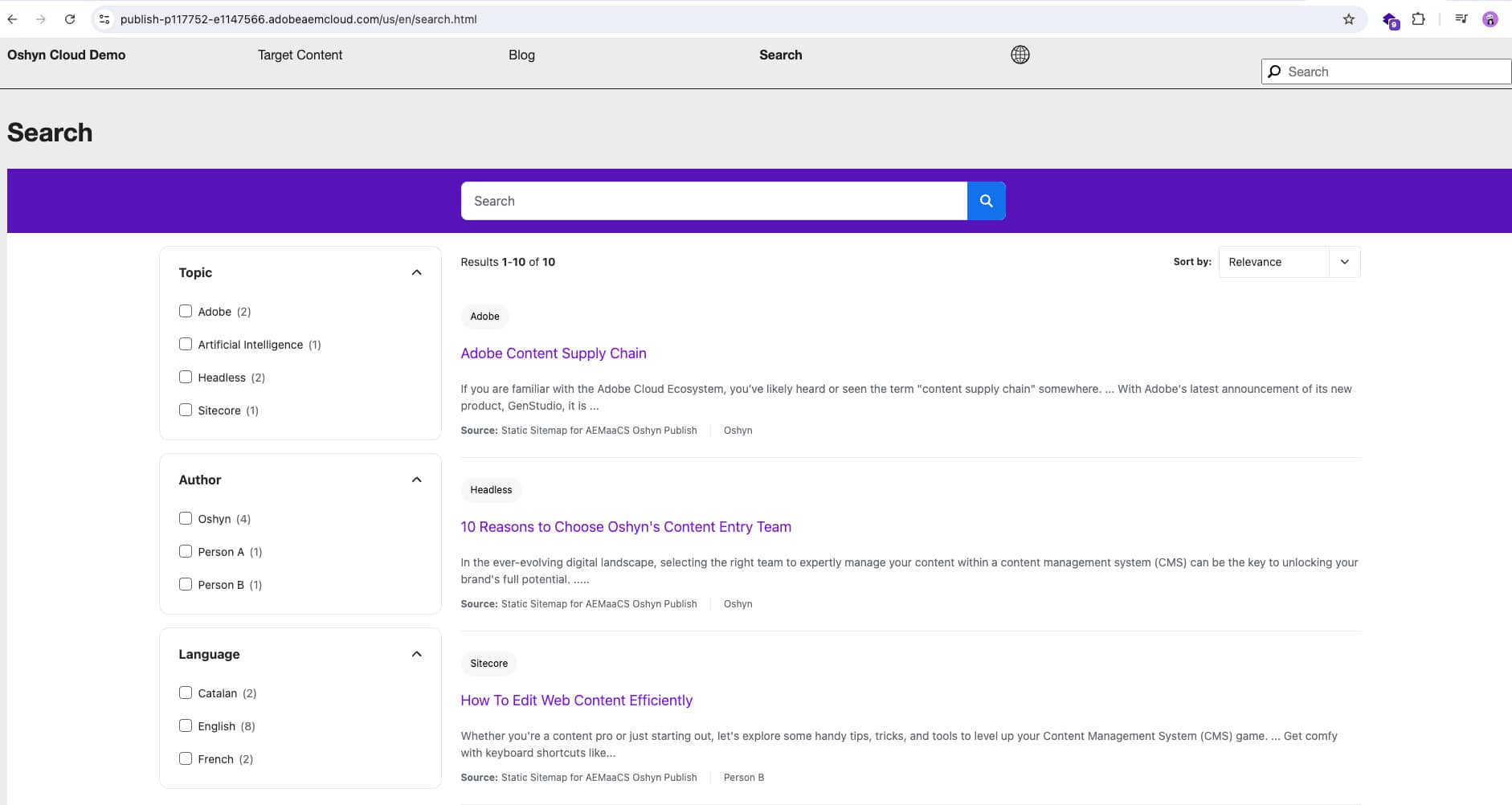
Task: Open the browser extensions puzzle icon
Action: [1419, 18]
